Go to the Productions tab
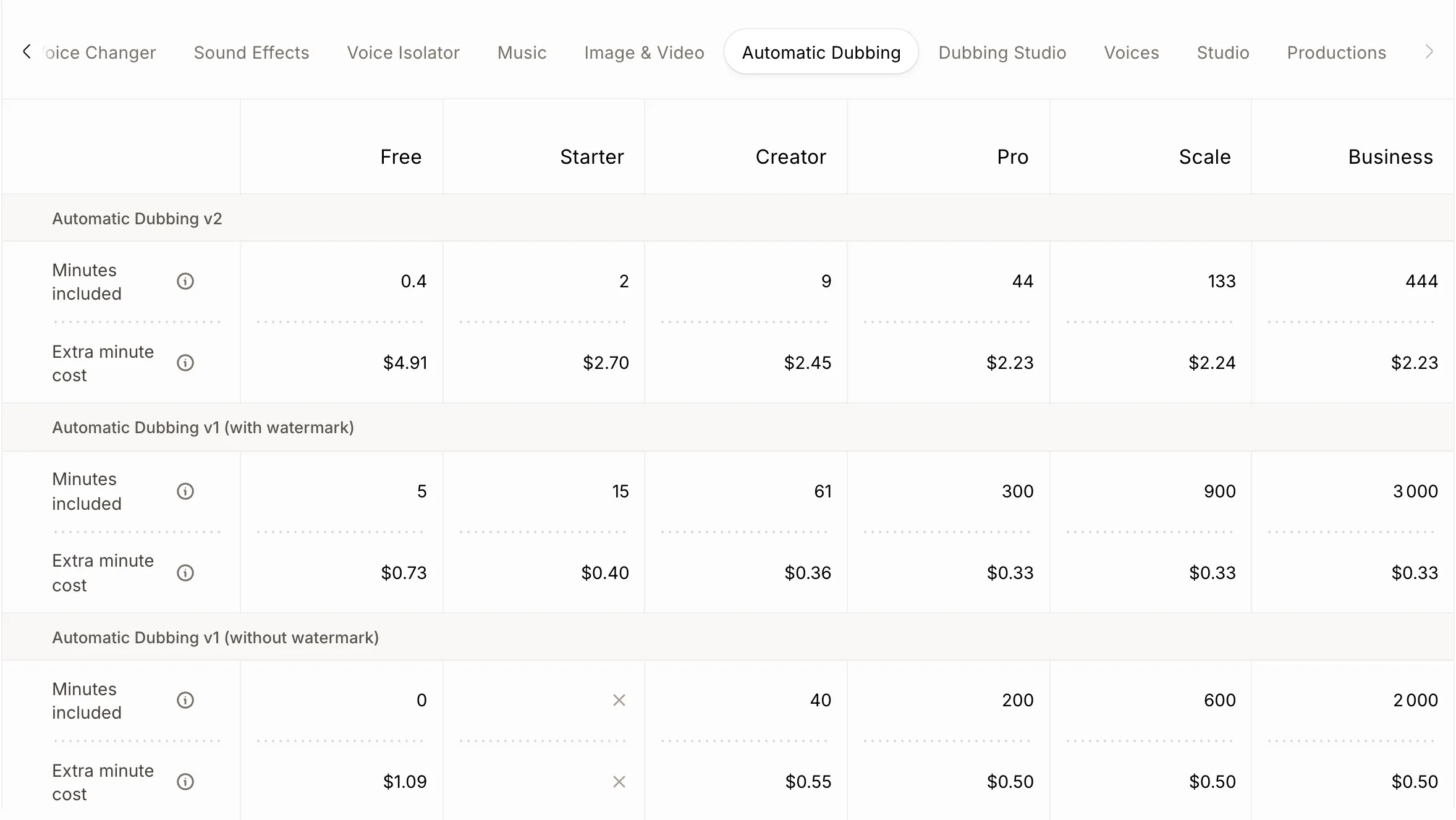Viewport: 1456px width, 820px height. pyautogui.click(x=1337, y=53)
